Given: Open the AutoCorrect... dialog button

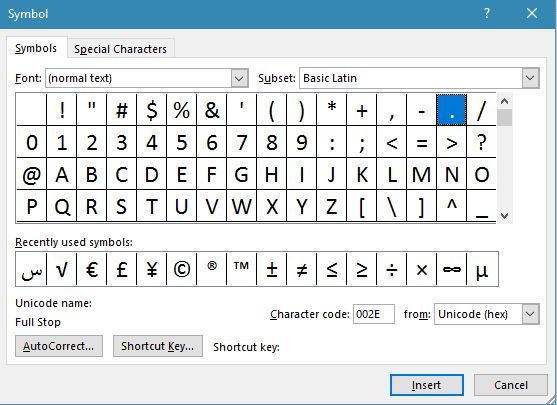Looking at the screenshot, I should pos(59,346).
